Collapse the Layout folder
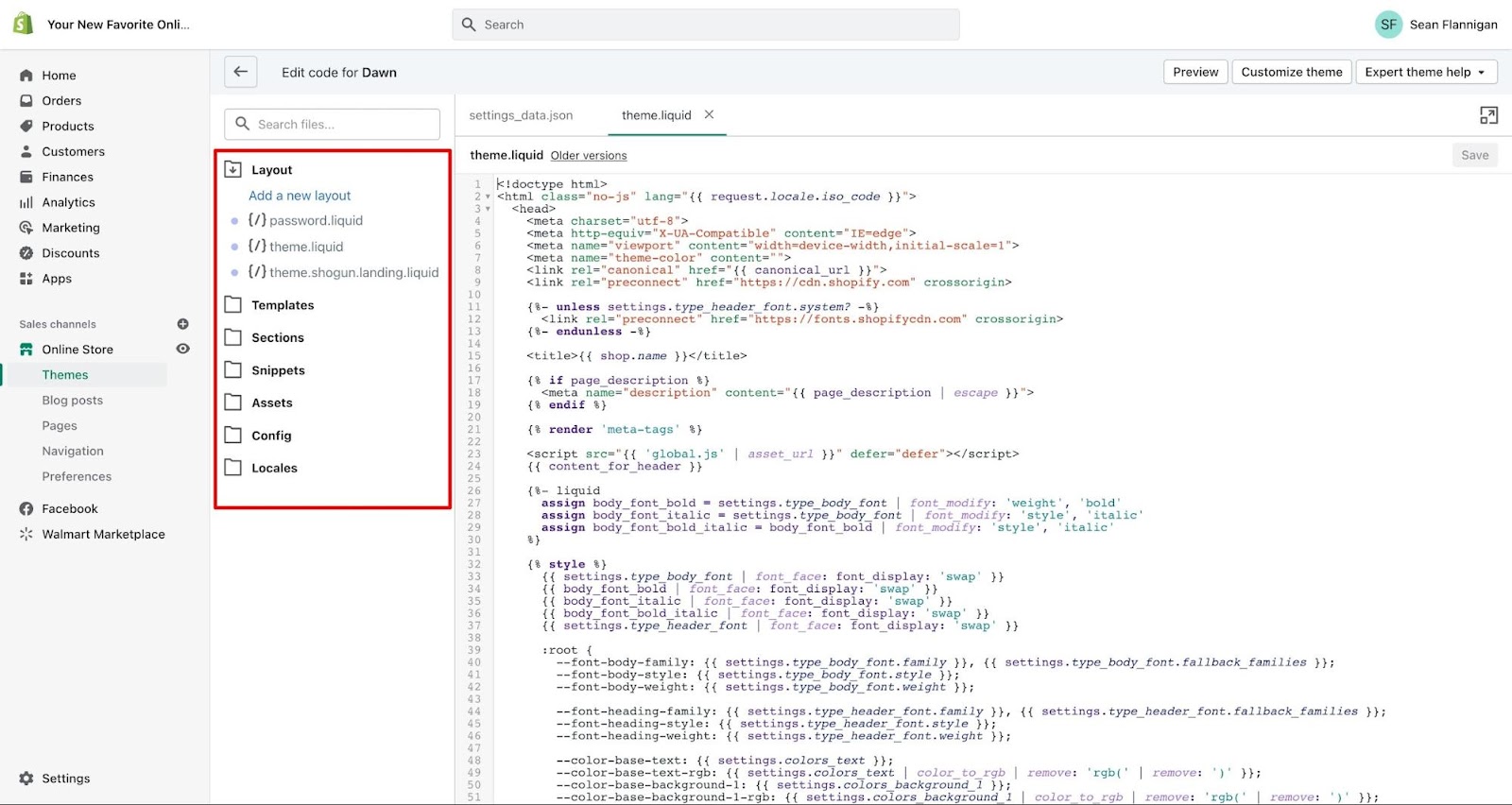 (233, 170)
